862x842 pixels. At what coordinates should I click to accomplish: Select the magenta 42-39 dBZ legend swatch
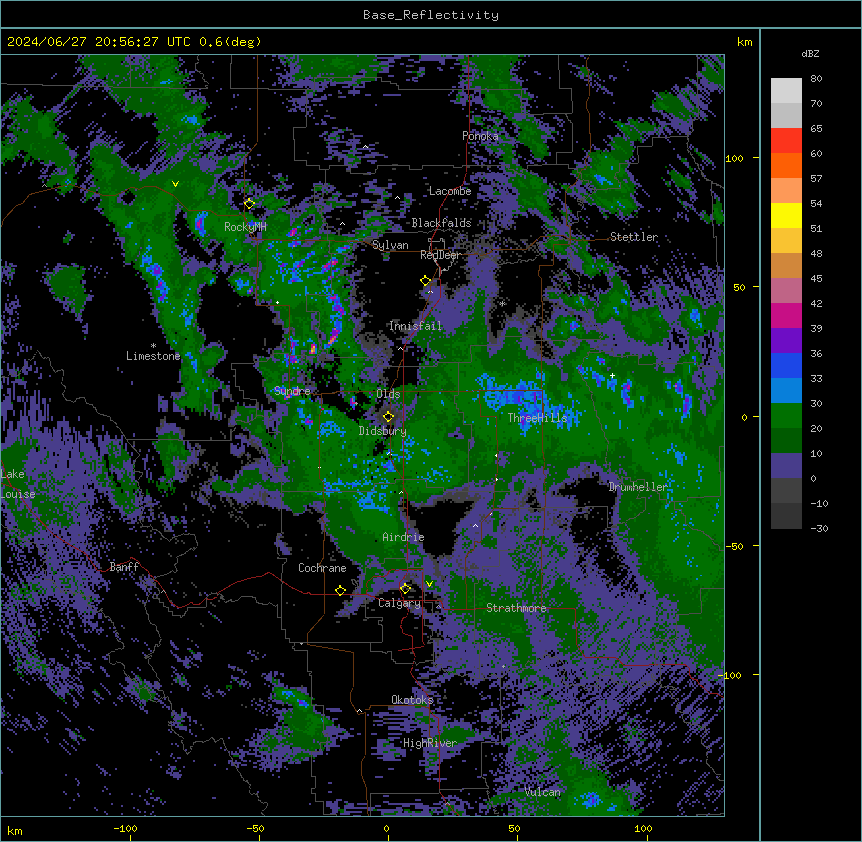[x=786, y=316]
